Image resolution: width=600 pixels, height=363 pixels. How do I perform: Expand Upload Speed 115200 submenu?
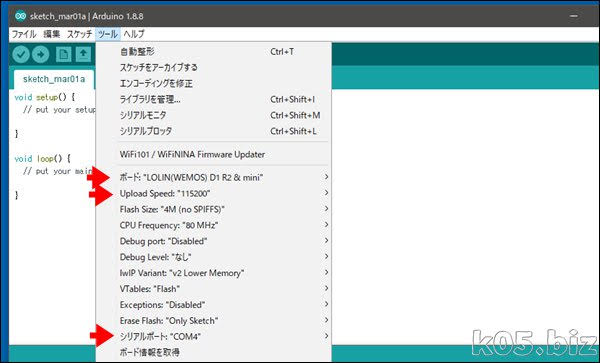click(x=214, y=194)
